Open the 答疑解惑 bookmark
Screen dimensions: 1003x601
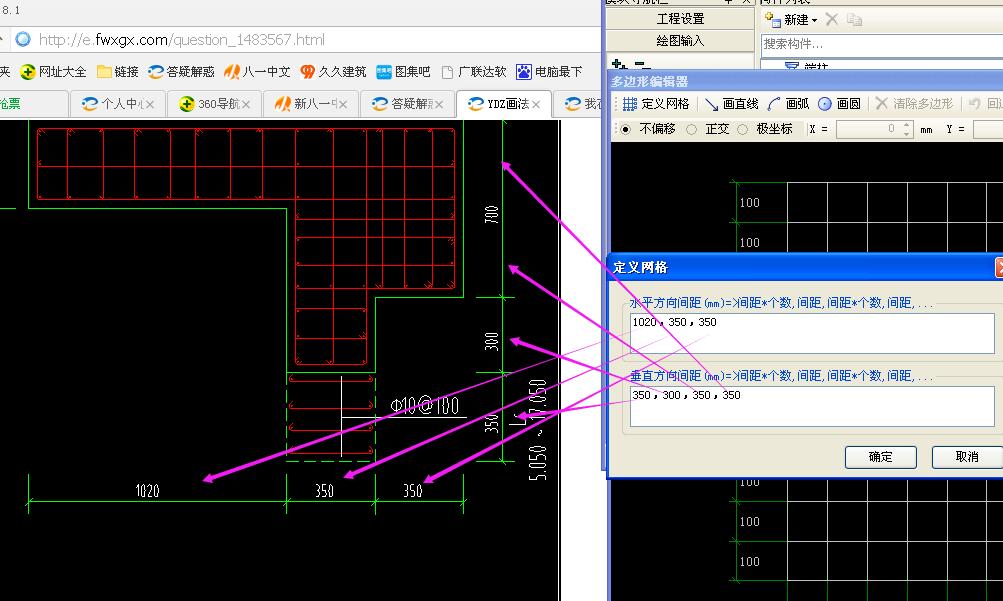point(181,72)
